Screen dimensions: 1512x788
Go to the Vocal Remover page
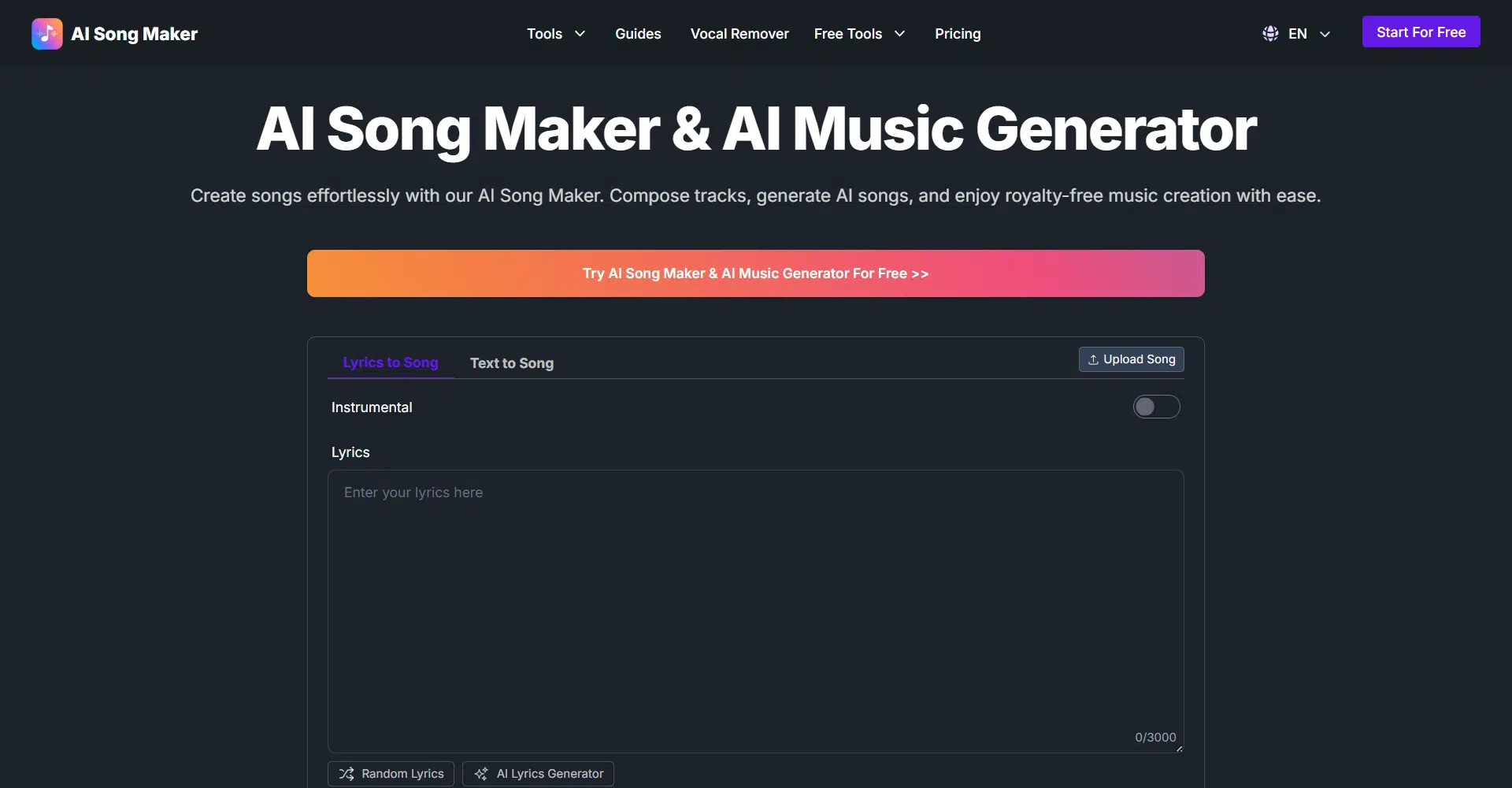tap(739, 34)
